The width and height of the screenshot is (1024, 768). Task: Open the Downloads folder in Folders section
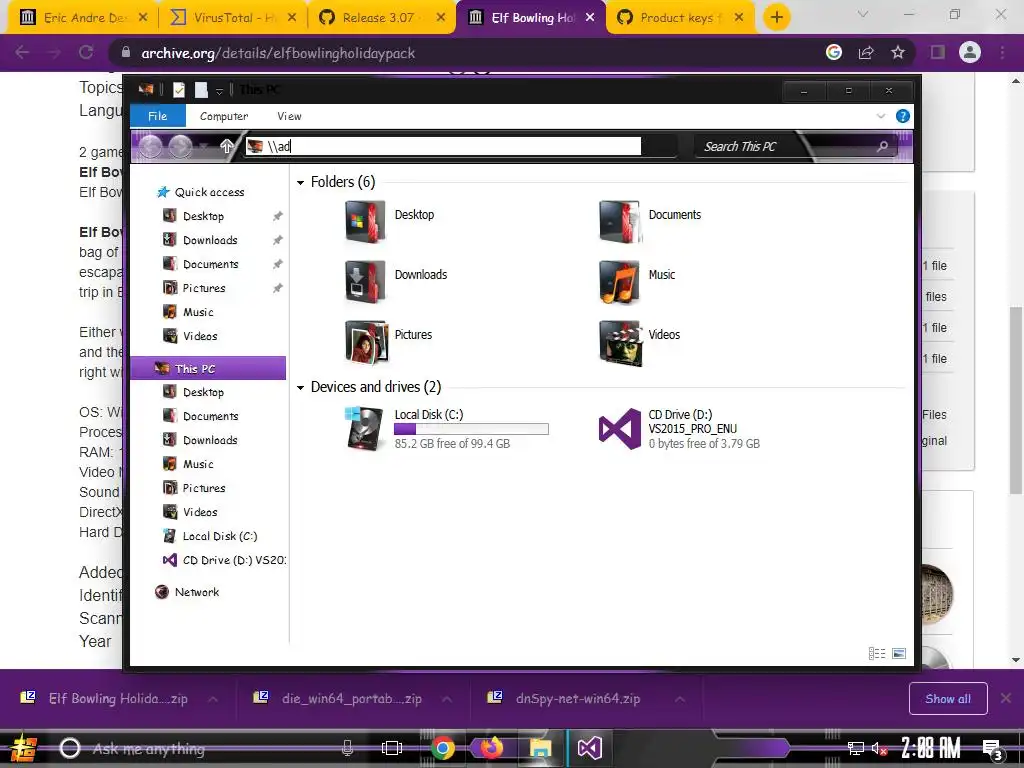[x=396, y=281]
